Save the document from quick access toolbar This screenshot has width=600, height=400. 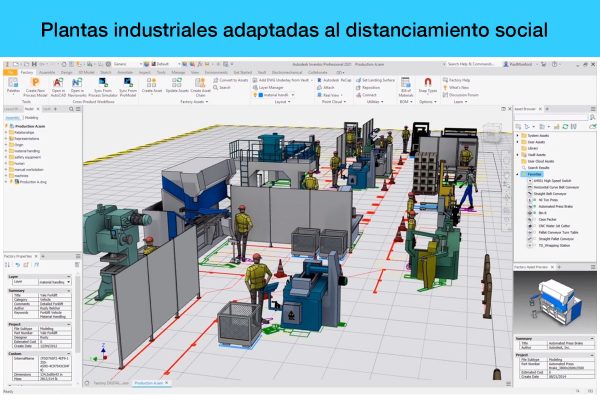[x=34, y=64]
